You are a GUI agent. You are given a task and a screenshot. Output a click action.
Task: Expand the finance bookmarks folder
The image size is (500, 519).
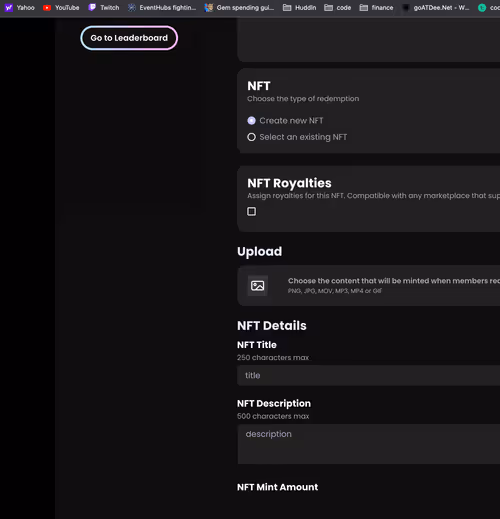376,8
